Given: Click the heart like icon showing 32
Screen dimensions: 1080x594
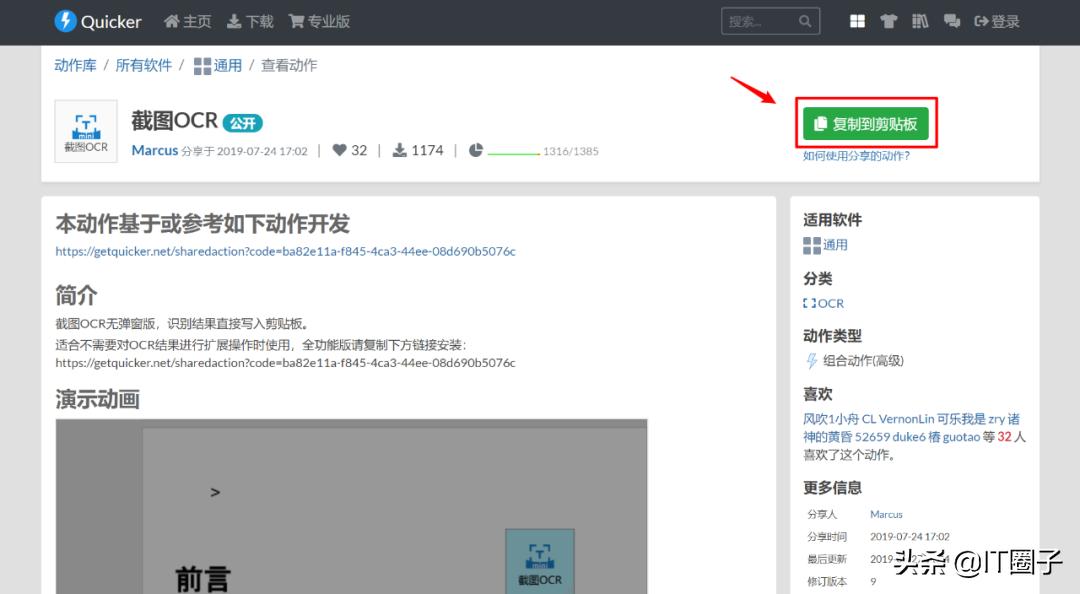Looking at the screenshot, I should 339,150.
